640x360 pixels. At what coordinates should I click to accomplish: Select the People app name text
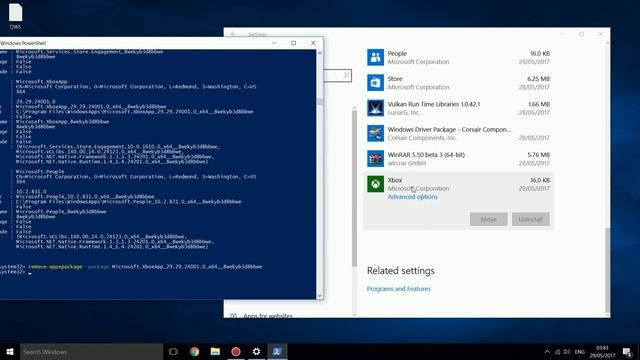tap(397, 53)
